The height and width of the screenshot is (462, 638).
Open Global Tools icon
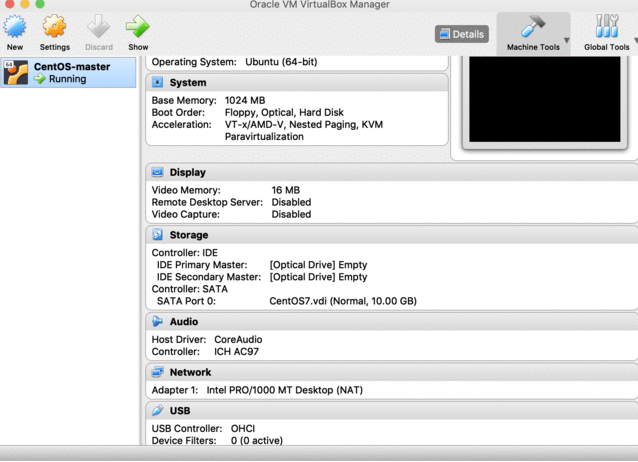pos(607,27)
